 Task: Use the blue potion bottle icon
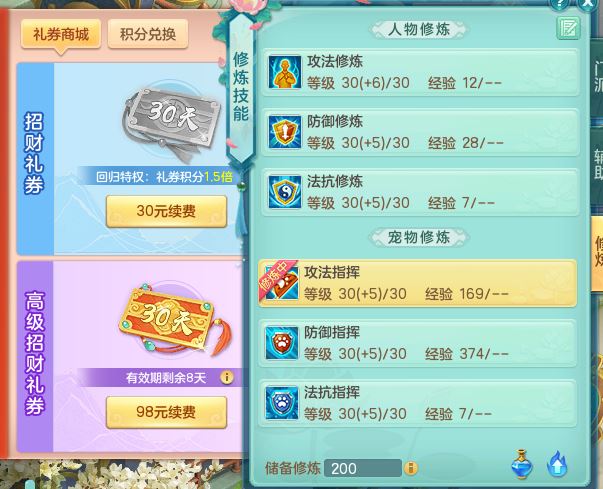click(x=522, y=464)
